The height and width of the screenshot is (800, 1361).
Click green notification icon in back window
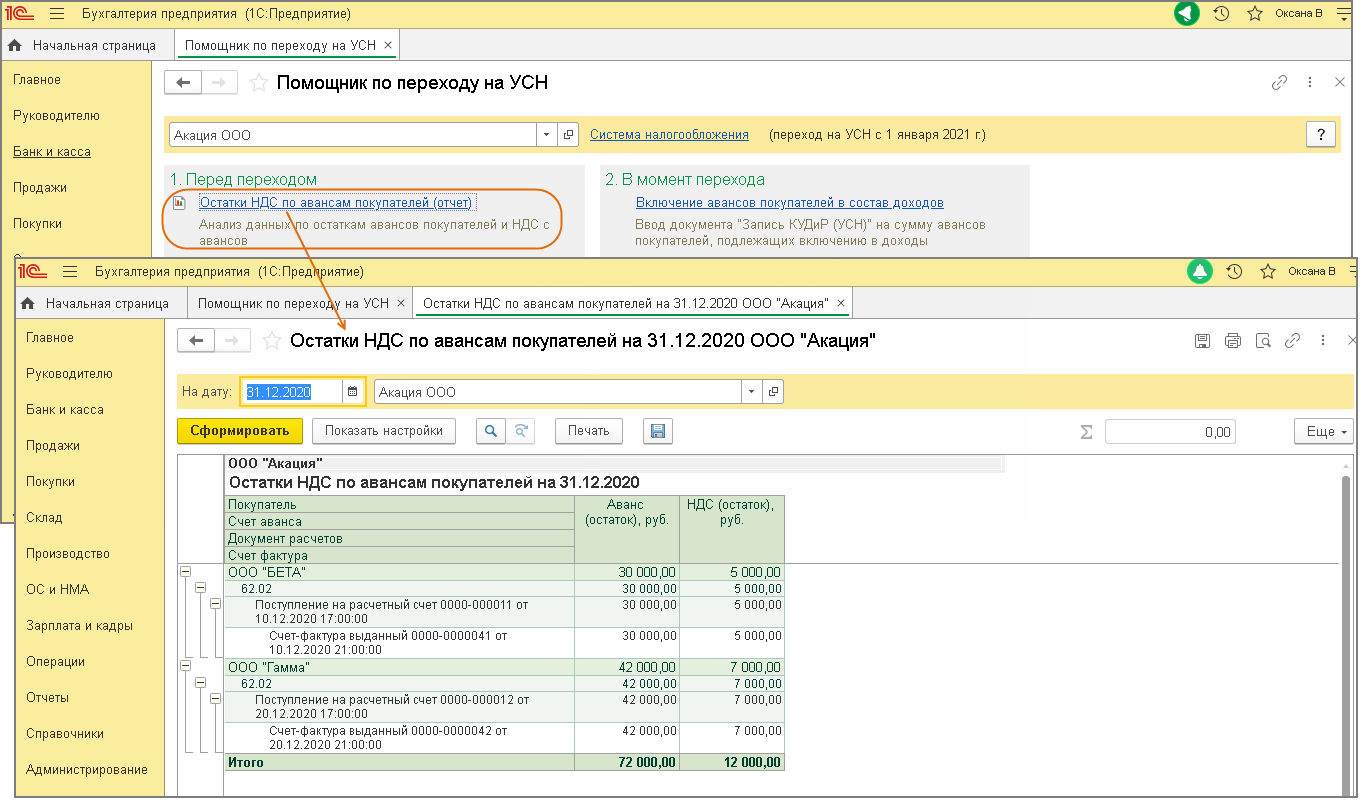point(1186,14)
